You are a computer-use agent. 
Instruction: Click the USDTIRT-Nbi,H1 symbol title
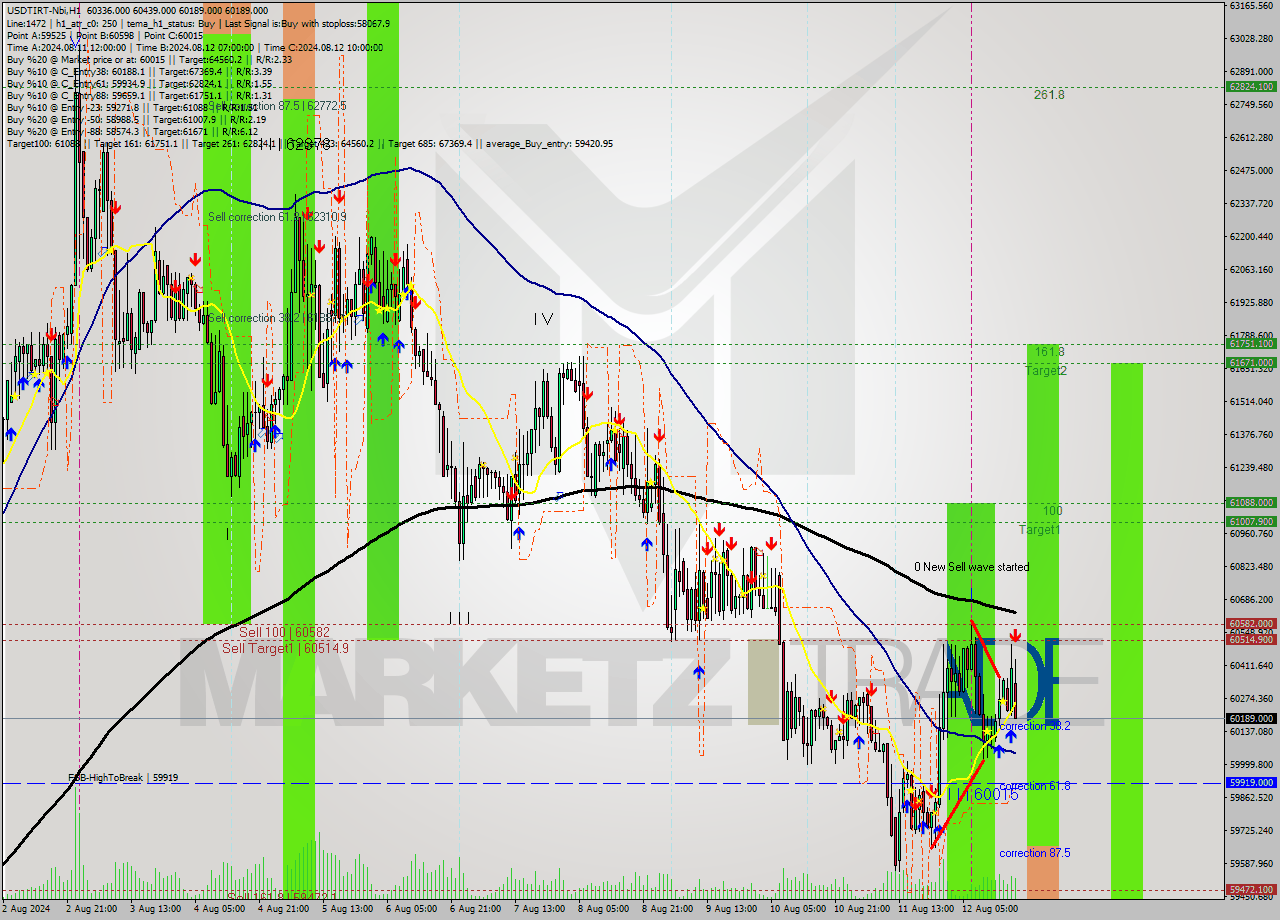pyautogui.click(x=44, y=10)
